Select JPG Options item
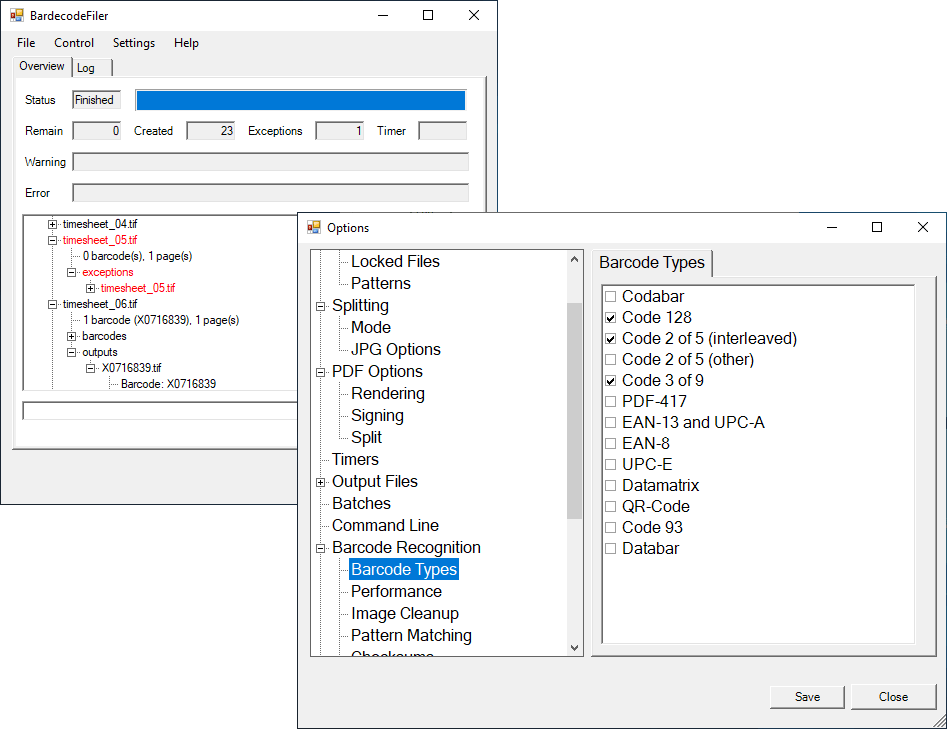The image size is (947, 729). pos(396,349)
